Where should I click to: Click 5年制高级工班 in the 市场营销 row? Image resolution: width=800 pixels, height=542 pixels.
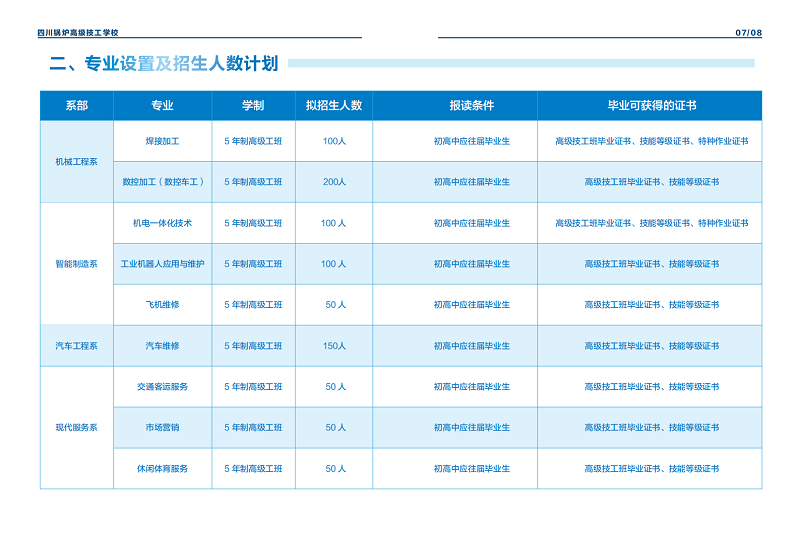pos(253,428)
